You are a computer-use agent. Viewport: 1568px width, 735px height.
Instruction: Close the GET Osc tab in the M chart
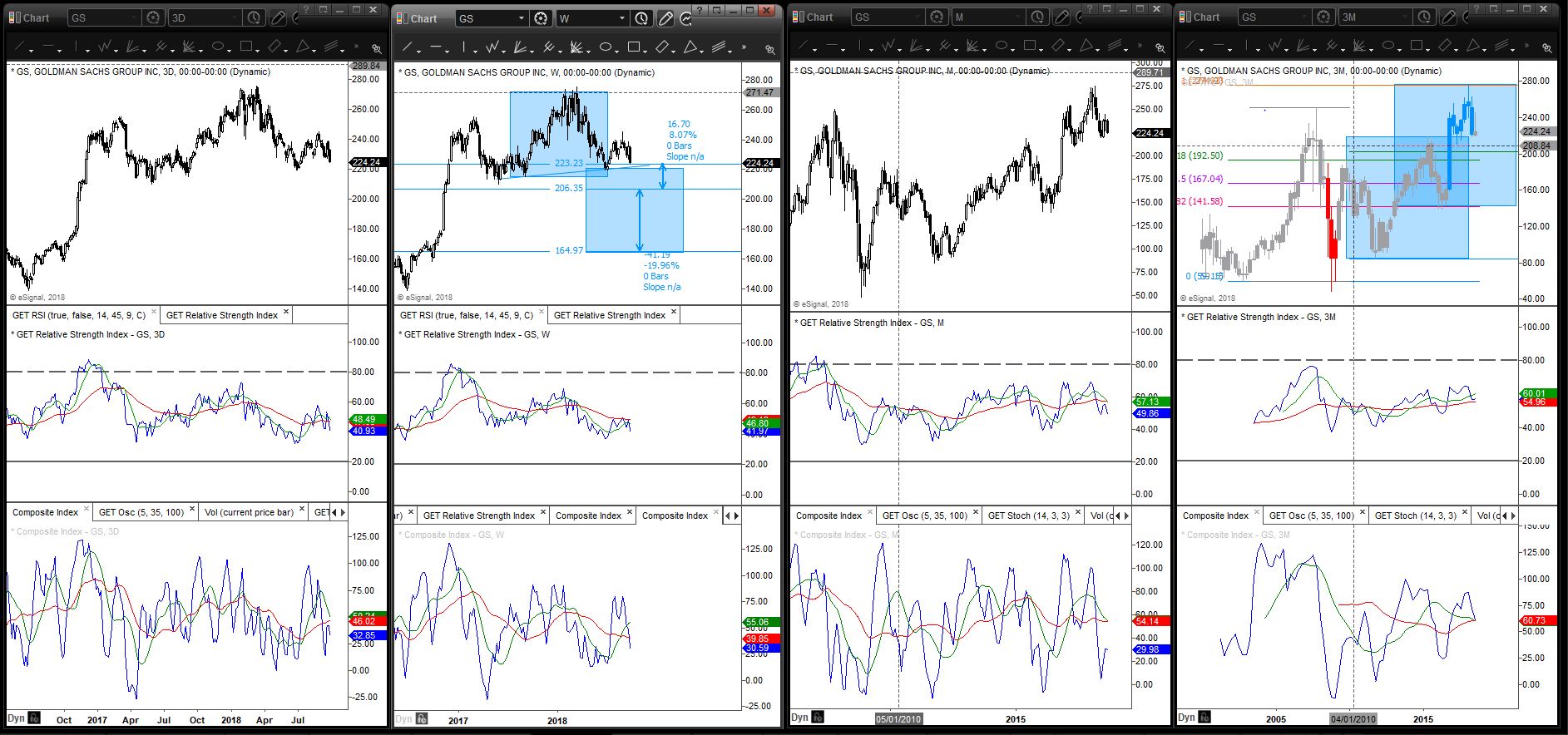pos(976,513)
